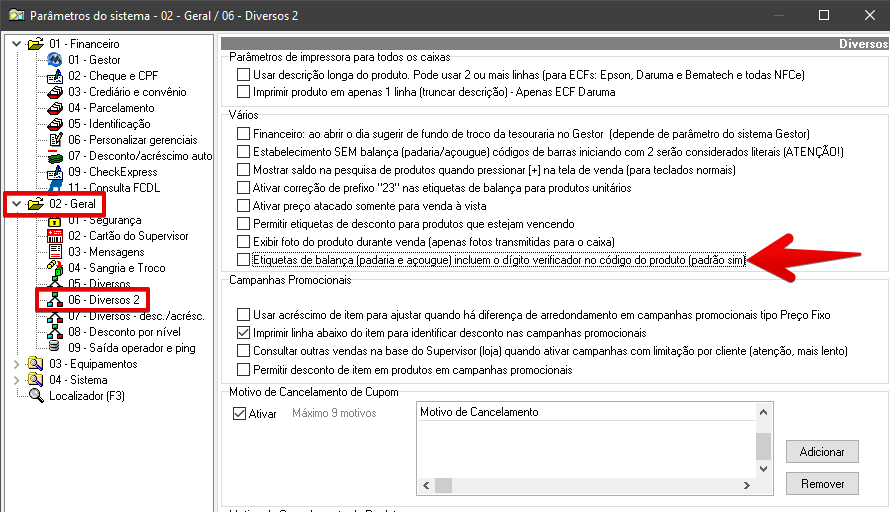Uncheck Imprimir linha abaixo do item checkbox
The image size is (890, 512).
click(244, 333)
